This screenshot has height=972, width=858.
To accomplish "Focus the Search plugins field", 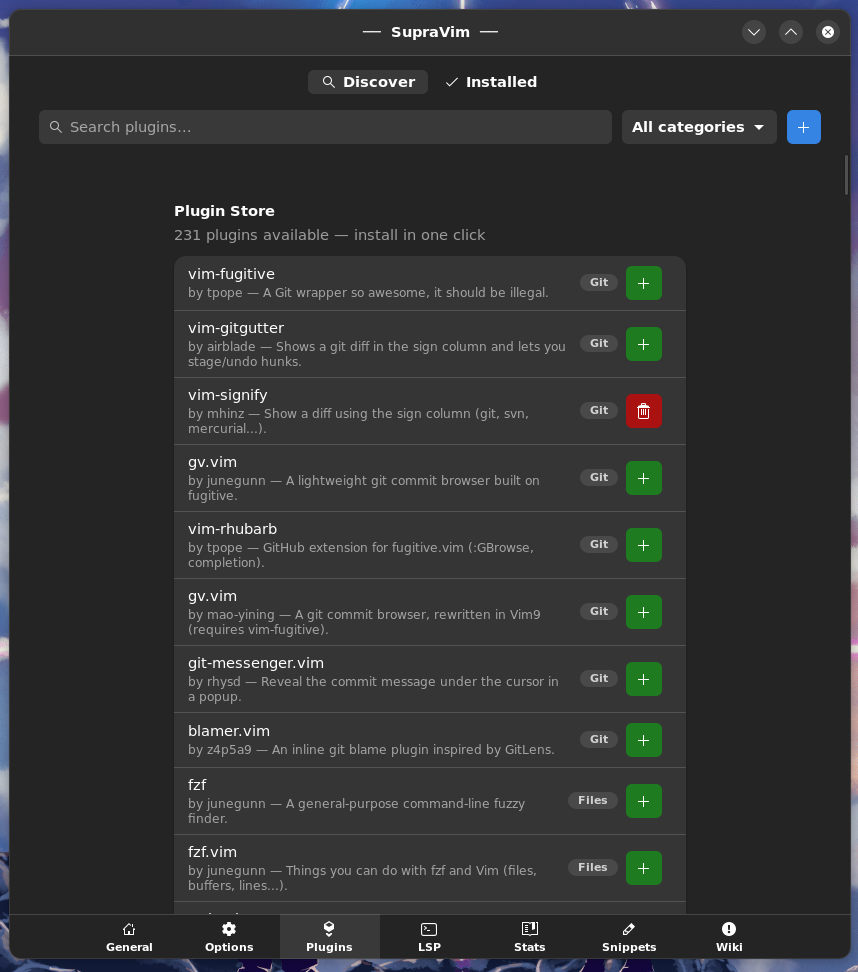I will tap(325, 127).
